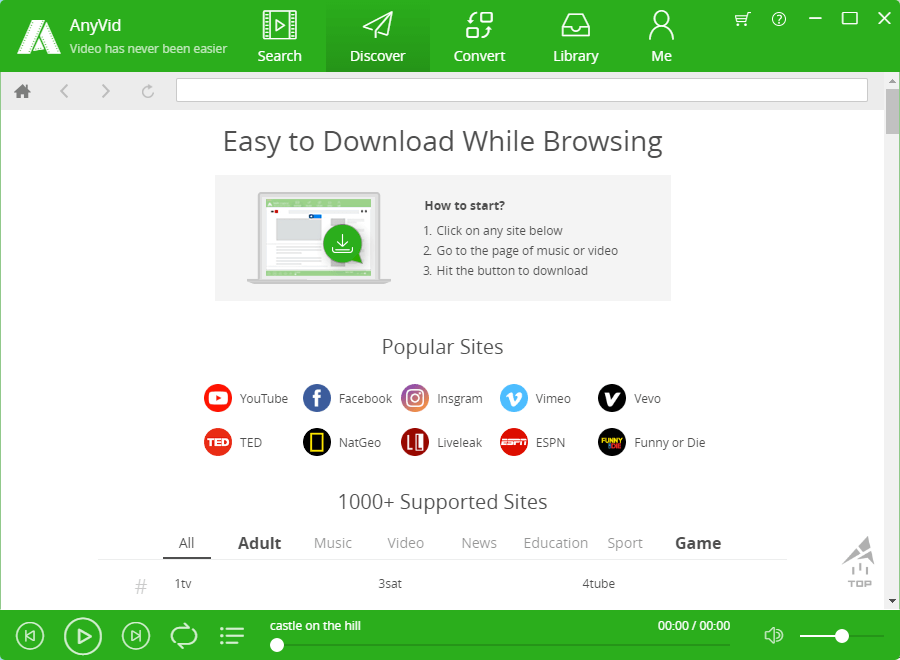The height and width of the screenshot is (660, 900).
Task: Open the Convert tab
Action: (479, 37)
